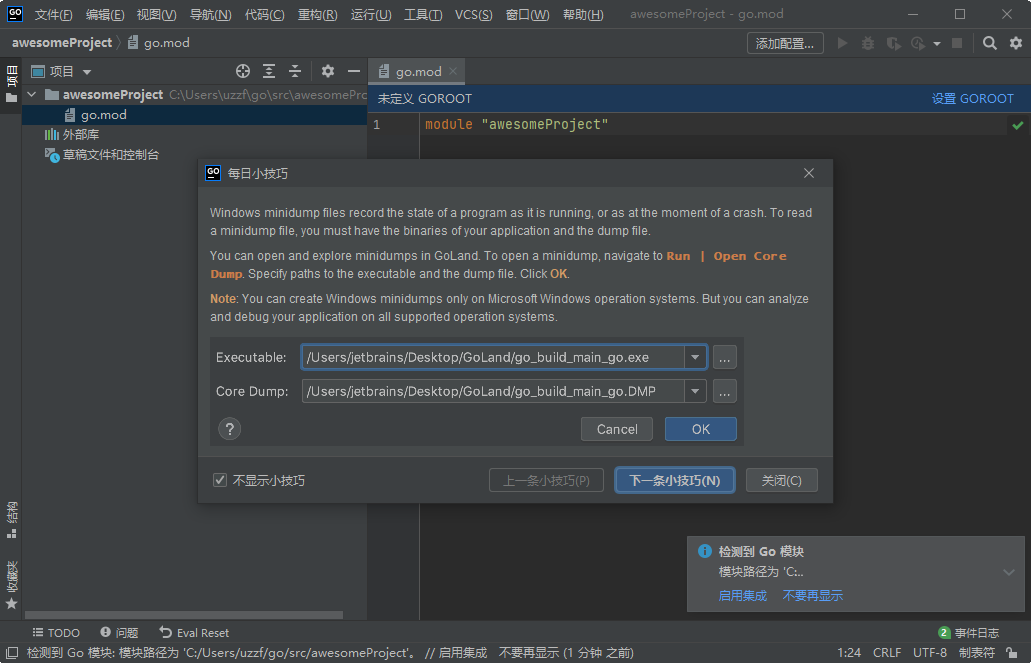The height and width of the screenshot is (663, 1031).
Task: Click the locate/select opened file target icon
Action: (243, 71)
